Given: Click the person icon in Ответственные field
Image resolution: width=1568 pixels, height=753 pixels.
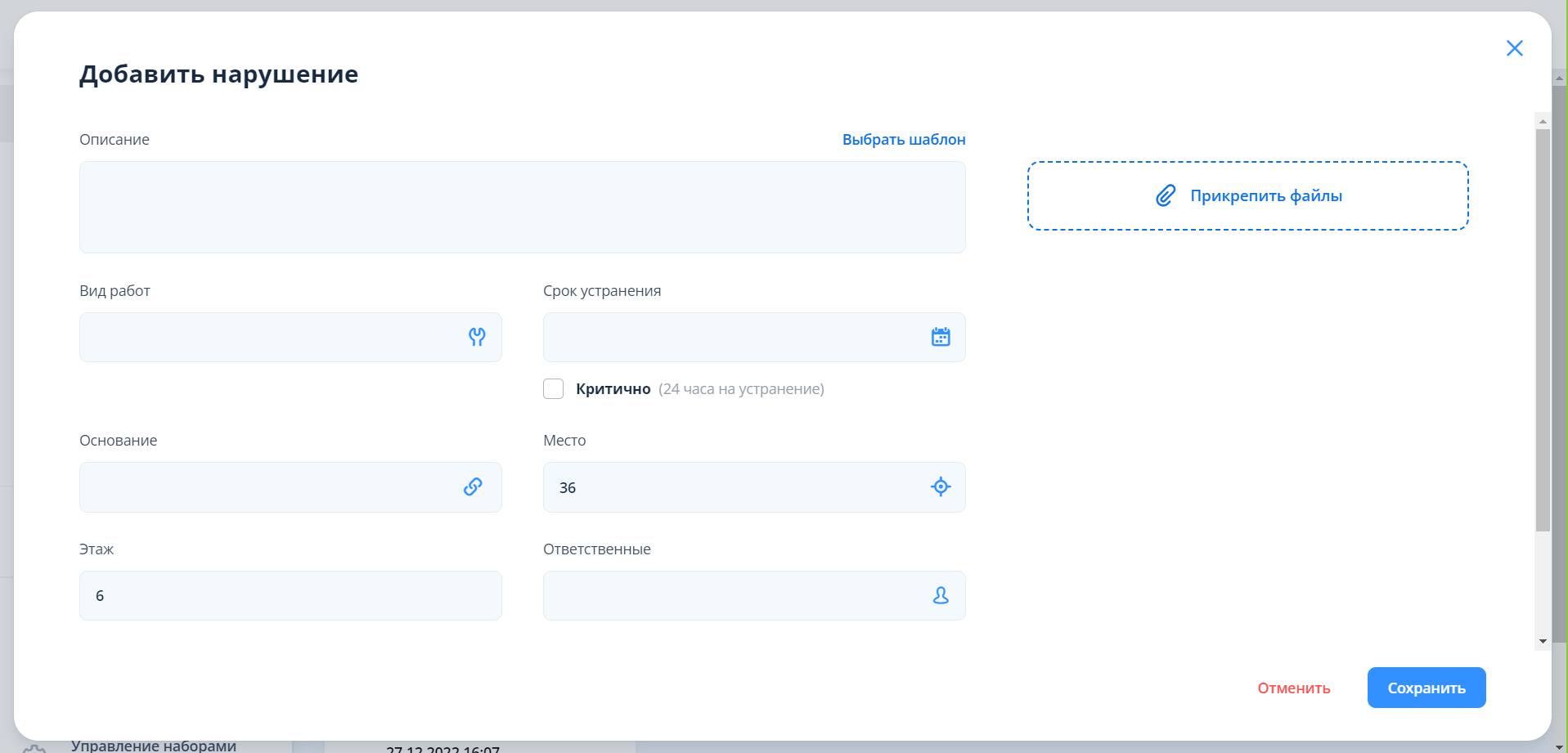Looking at the screenshot, I should (x=941, y=596).
